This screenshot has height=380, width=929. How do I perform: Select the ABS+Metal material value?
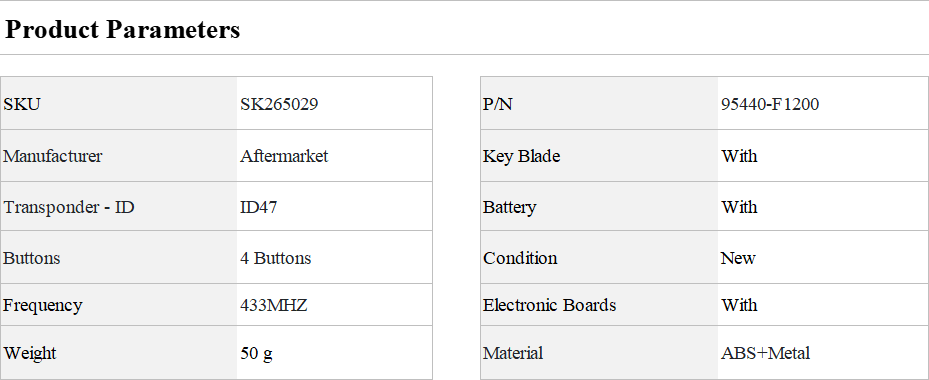click(765, 353)
